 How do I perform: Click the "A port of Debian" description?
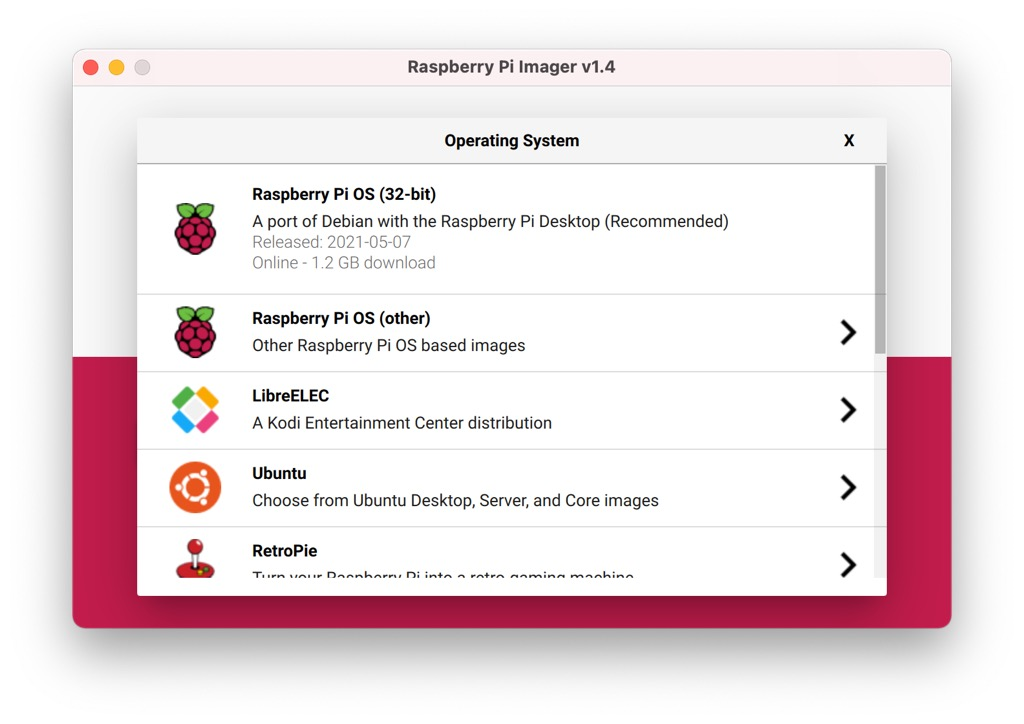[x=490, y=221]
